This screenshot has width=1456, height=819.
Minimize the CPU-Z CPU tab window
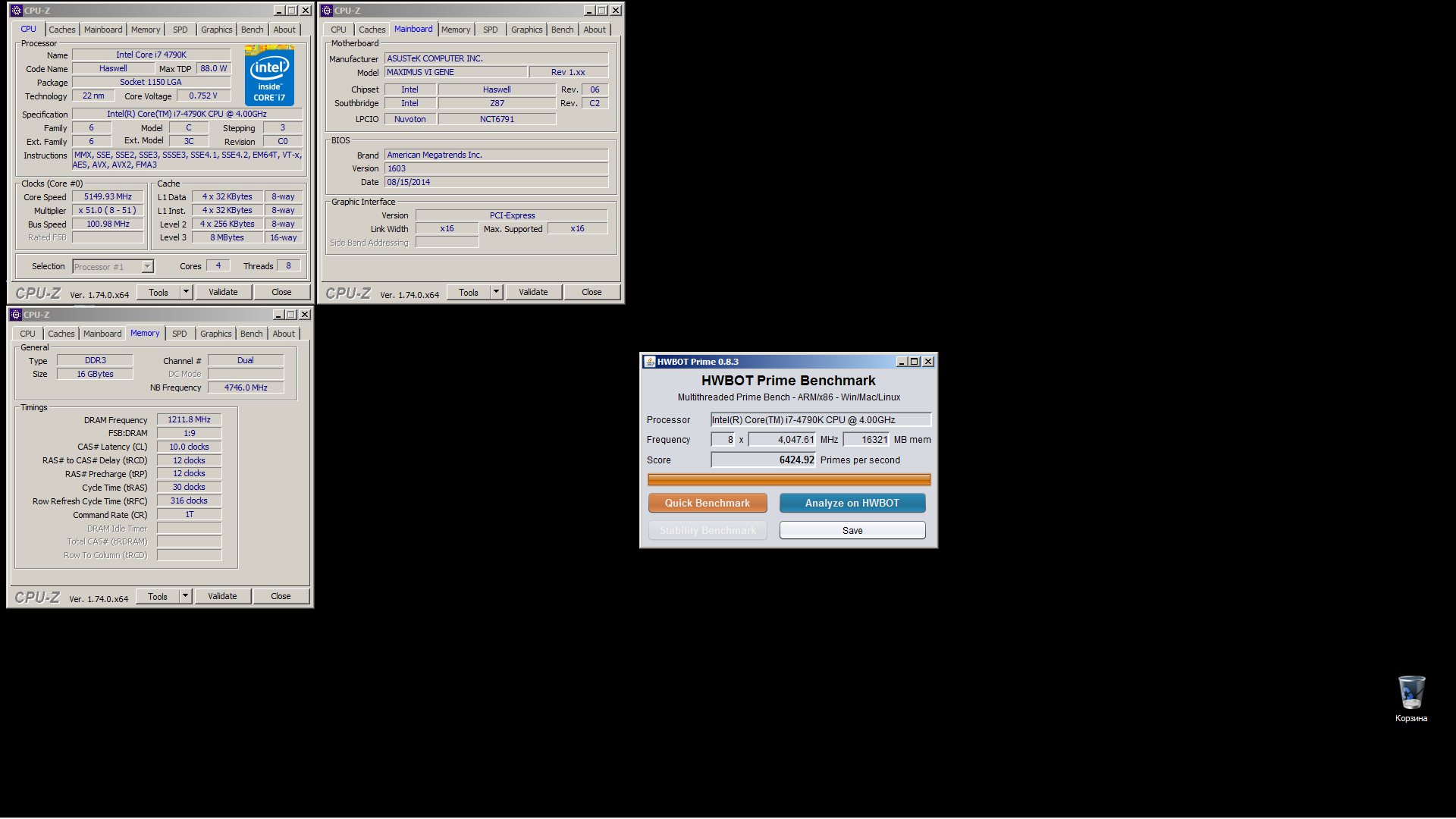pyautogui.click(x=278, y=11)
